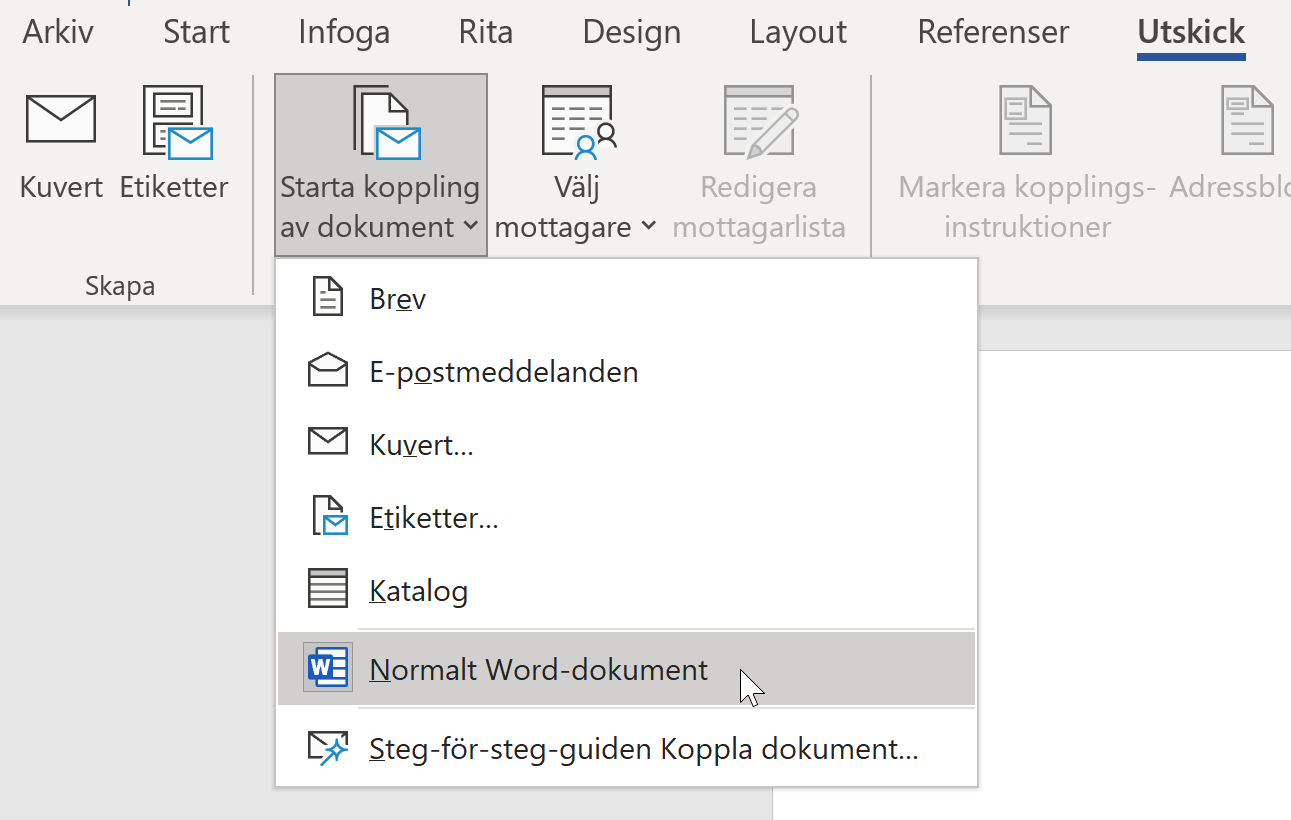Viewport: 1291px width, 820px height.
Task: Click the Markera kopplingsinstruktioner icon
Action: tap(1026, 120)
